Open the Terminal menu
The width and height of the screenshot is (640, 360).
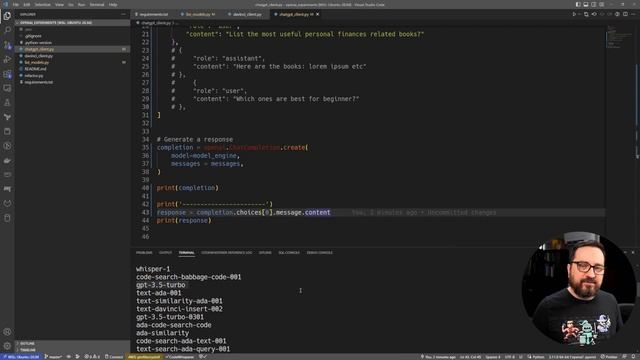(97, 4)
